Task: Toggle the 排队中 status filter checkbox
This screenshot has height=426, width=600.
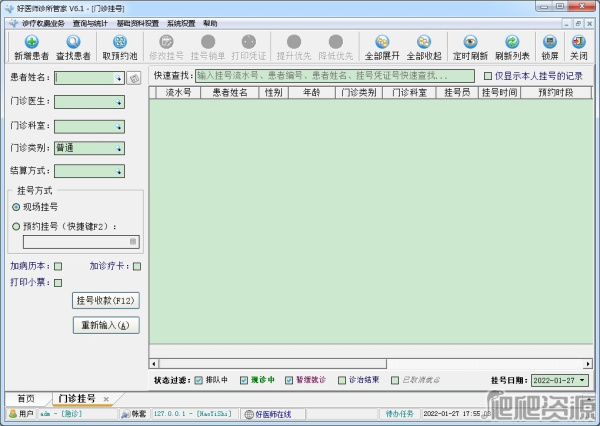Action: (198, 380)
